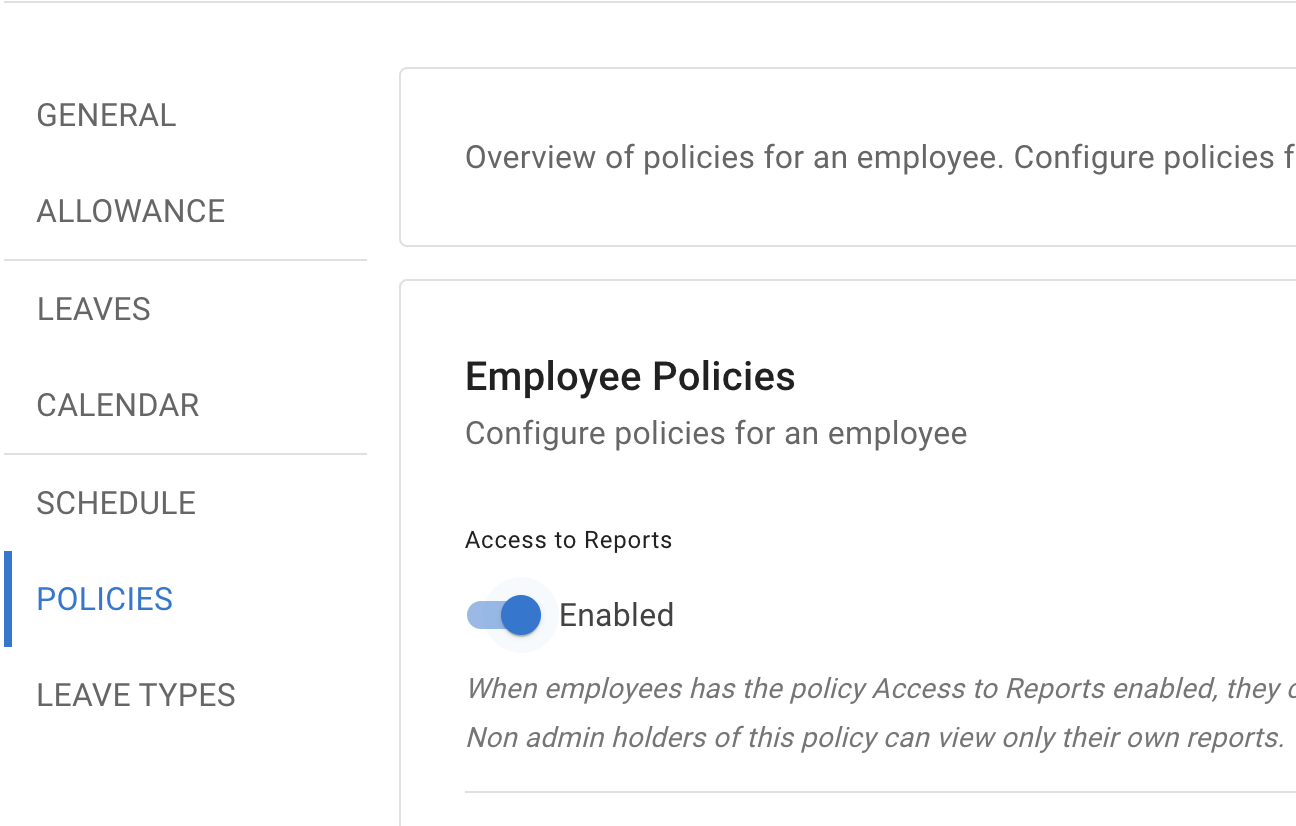This screenshot has width=1296, height=826.
Task: Click the blue POLICIES indicator bar
Action: [x=8, y=599]
